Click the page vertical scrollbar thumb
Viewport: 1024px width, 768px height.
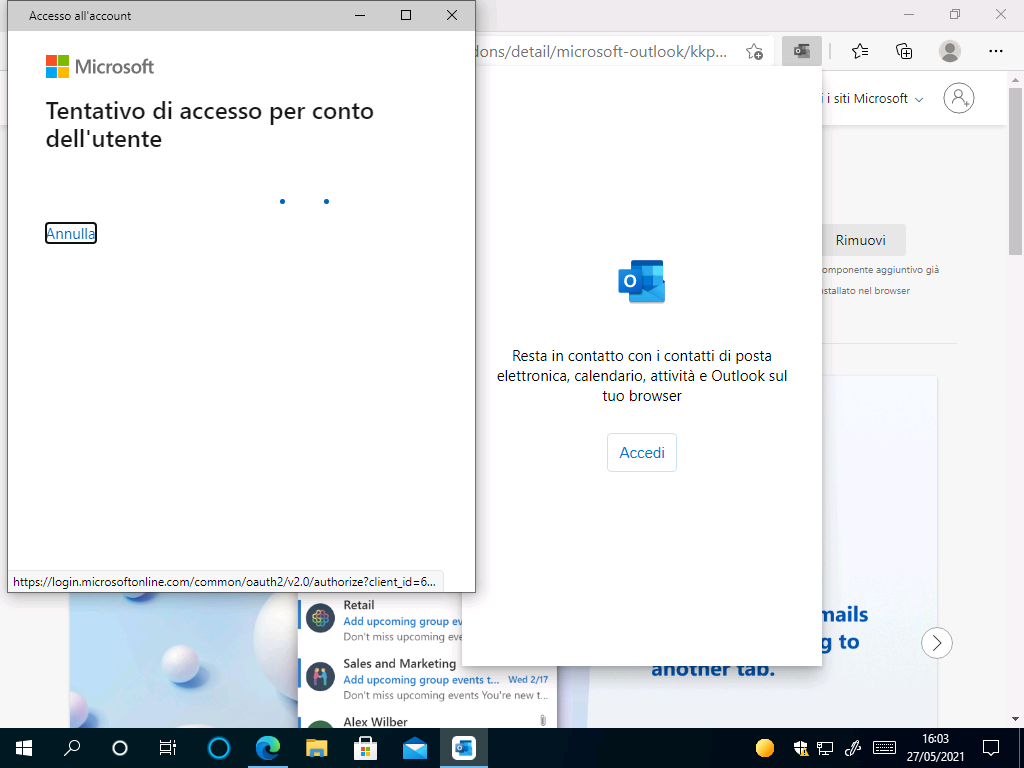tap(1015, 171)
